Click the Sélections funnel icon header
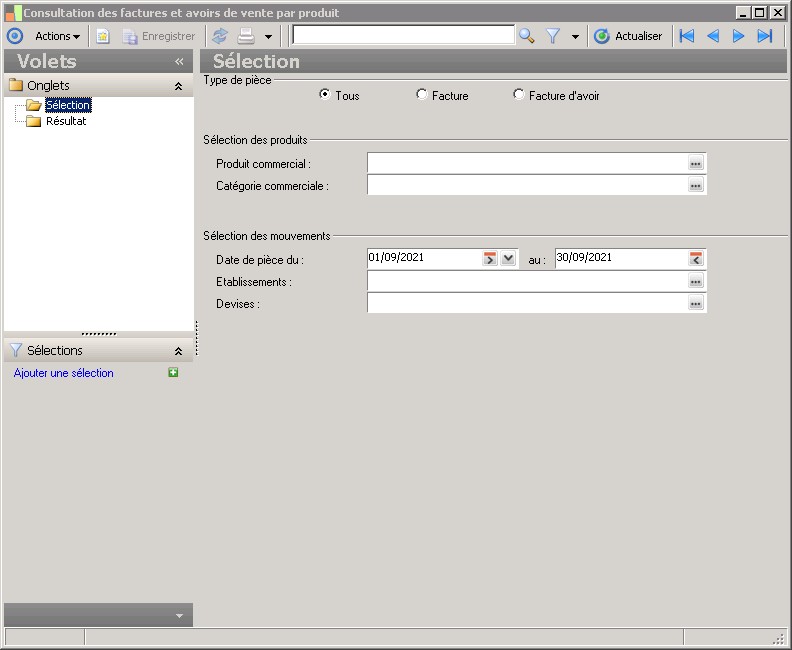The height and width of the screenshot is (650, 792). [x=16, y=349]
